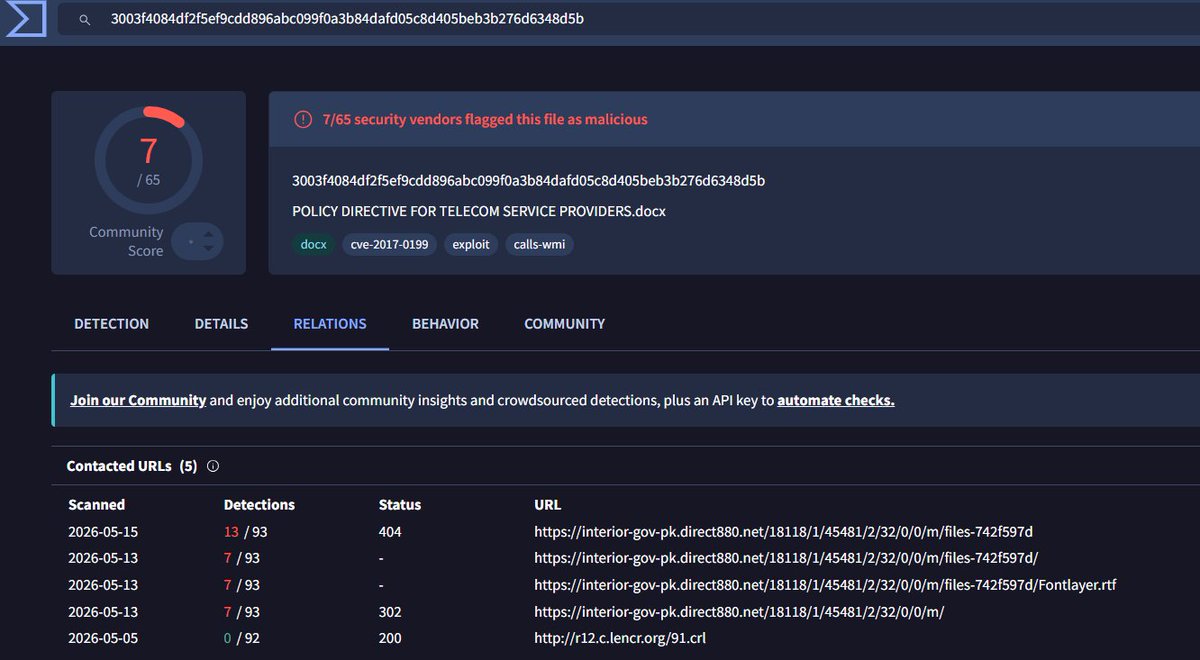Select the exploit tag
The width and height of the screenshot is (1200, 660).
[x=471, y=244]
